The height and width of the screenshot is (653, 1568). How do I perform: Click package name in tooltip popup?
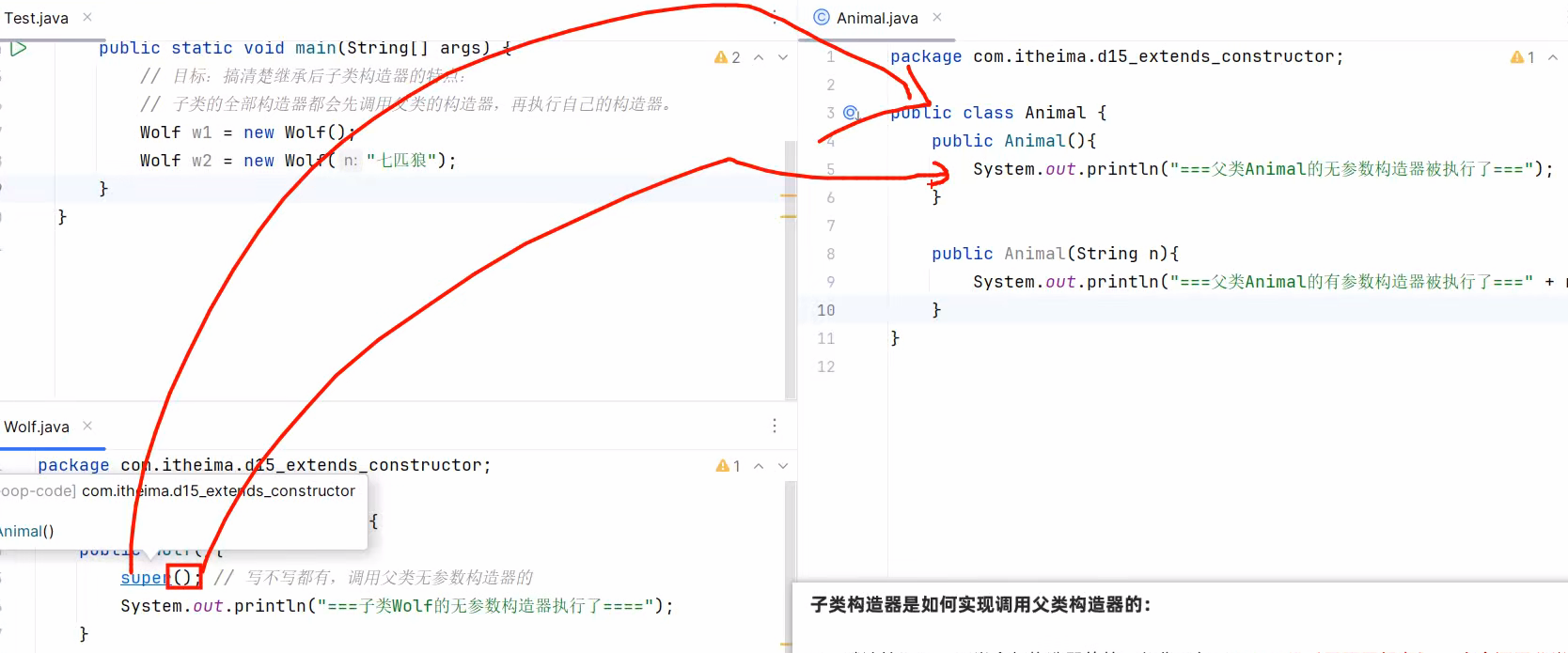click(x=218, y=490)
